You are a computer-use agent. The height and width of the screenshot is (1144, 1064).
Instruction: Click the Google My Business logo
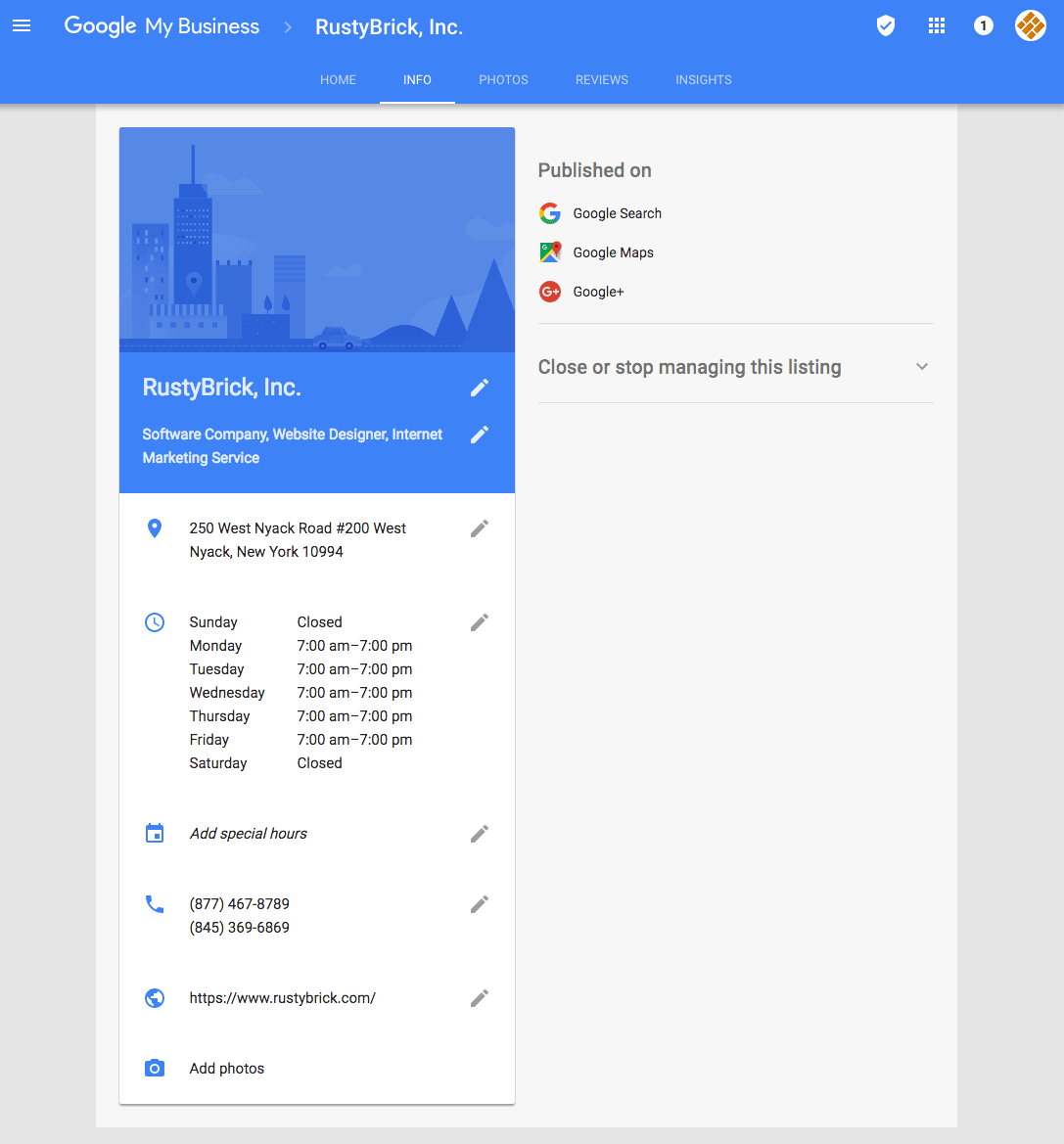coord(162,26)
